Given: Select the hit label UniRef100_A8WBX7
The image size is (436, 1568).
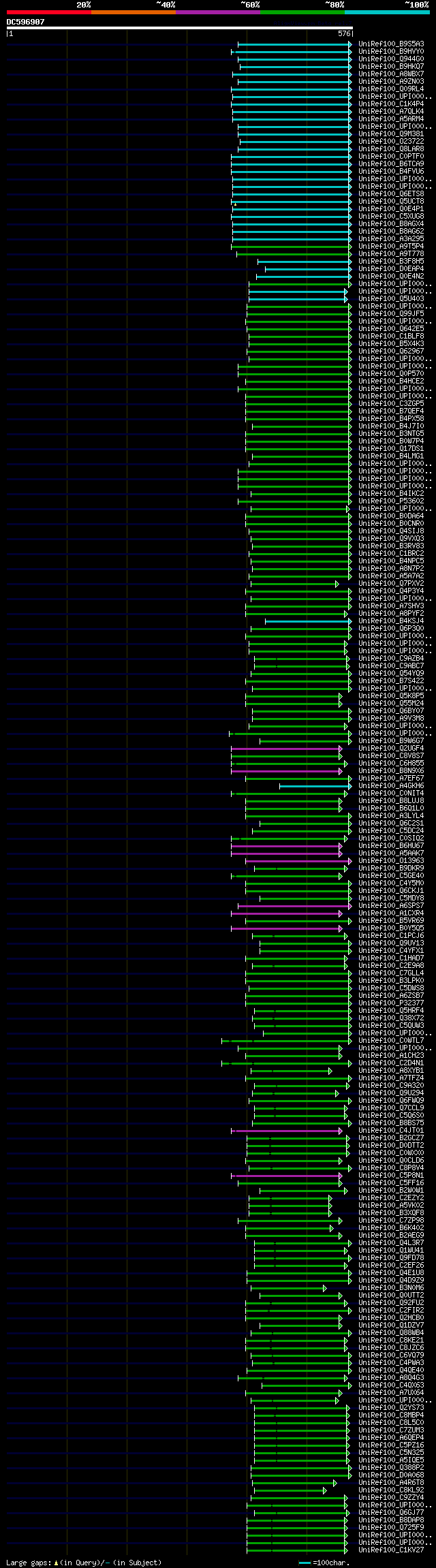Looking at the screenshot, I should pyautogui.click(x=391, y=74).
